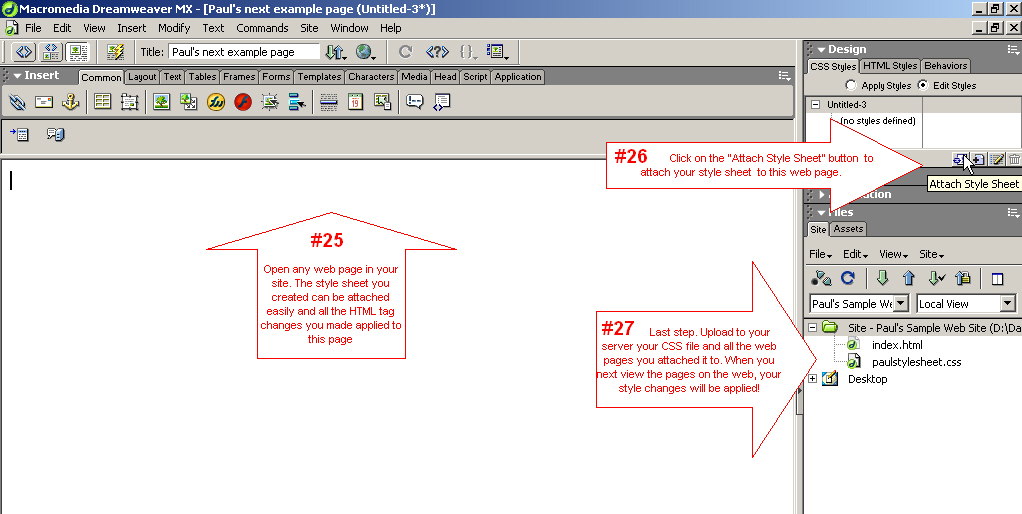Insert Flash movie icon
Image resolution: width=1022 pixels, height=514 pixels.
(243, 102)
